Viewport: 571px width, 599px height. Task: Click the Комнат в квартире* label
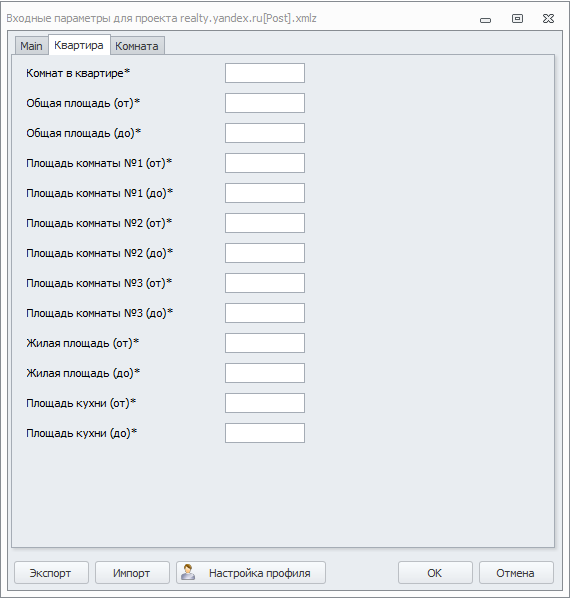tap(78, 73)
